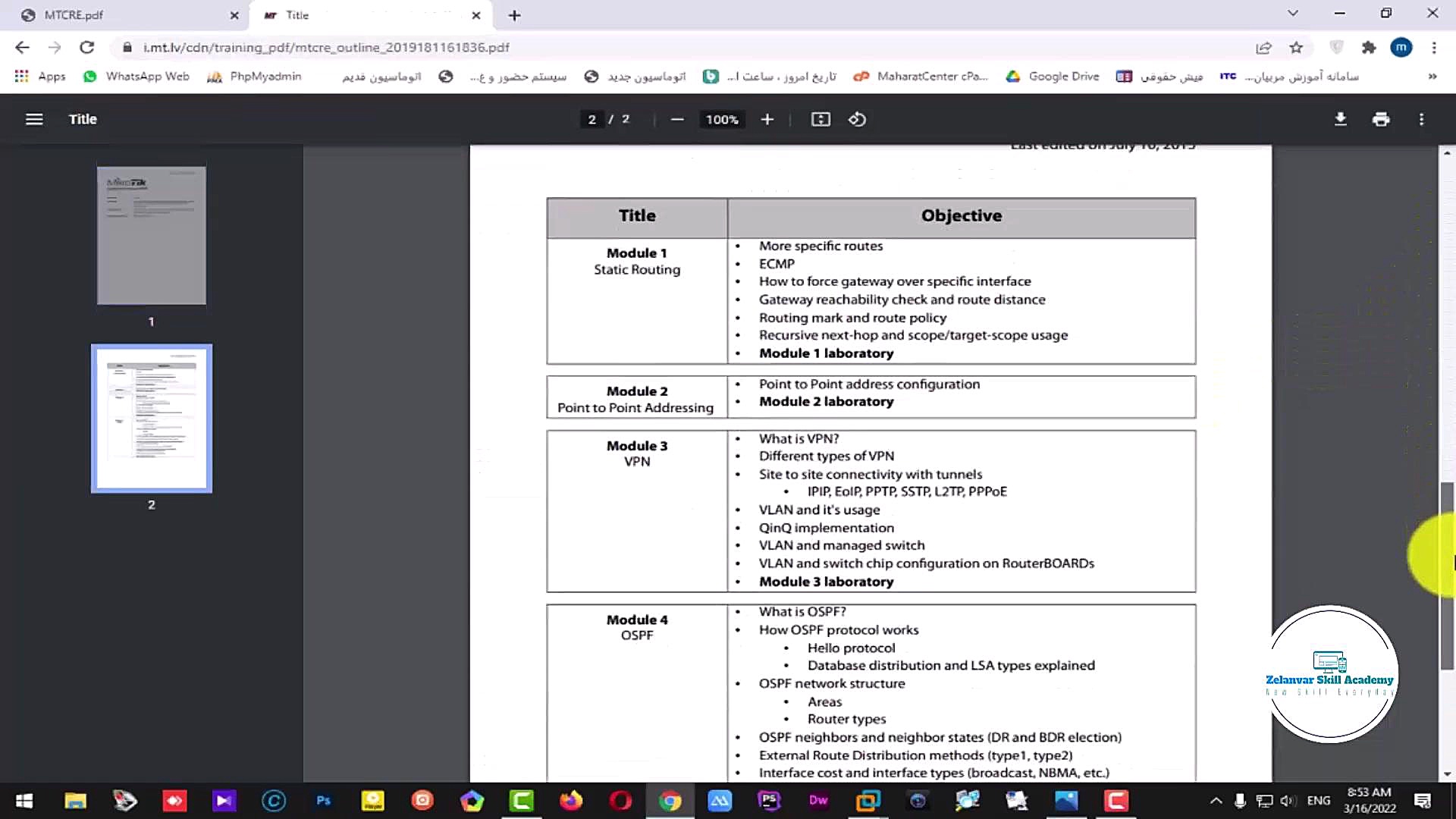The image size is (1456, 819).
Task: Click the taskbar clock and date
Action: [x=1370, y=800]
